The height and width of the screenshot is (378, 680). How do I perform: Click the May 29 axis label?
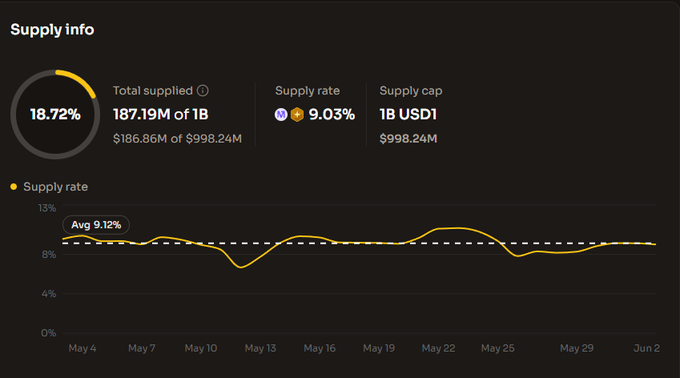[577, 348]
